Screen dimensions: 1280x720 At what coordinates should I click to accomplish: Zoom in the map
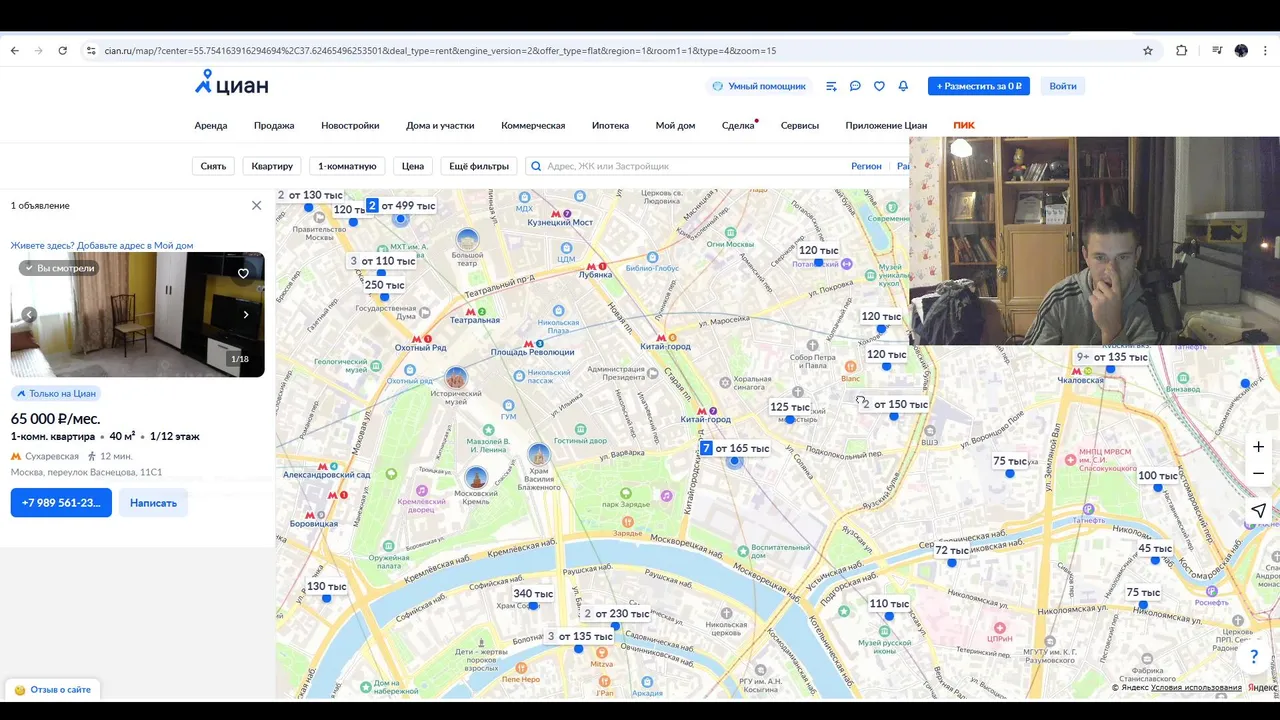click(x=1259, y=447)
